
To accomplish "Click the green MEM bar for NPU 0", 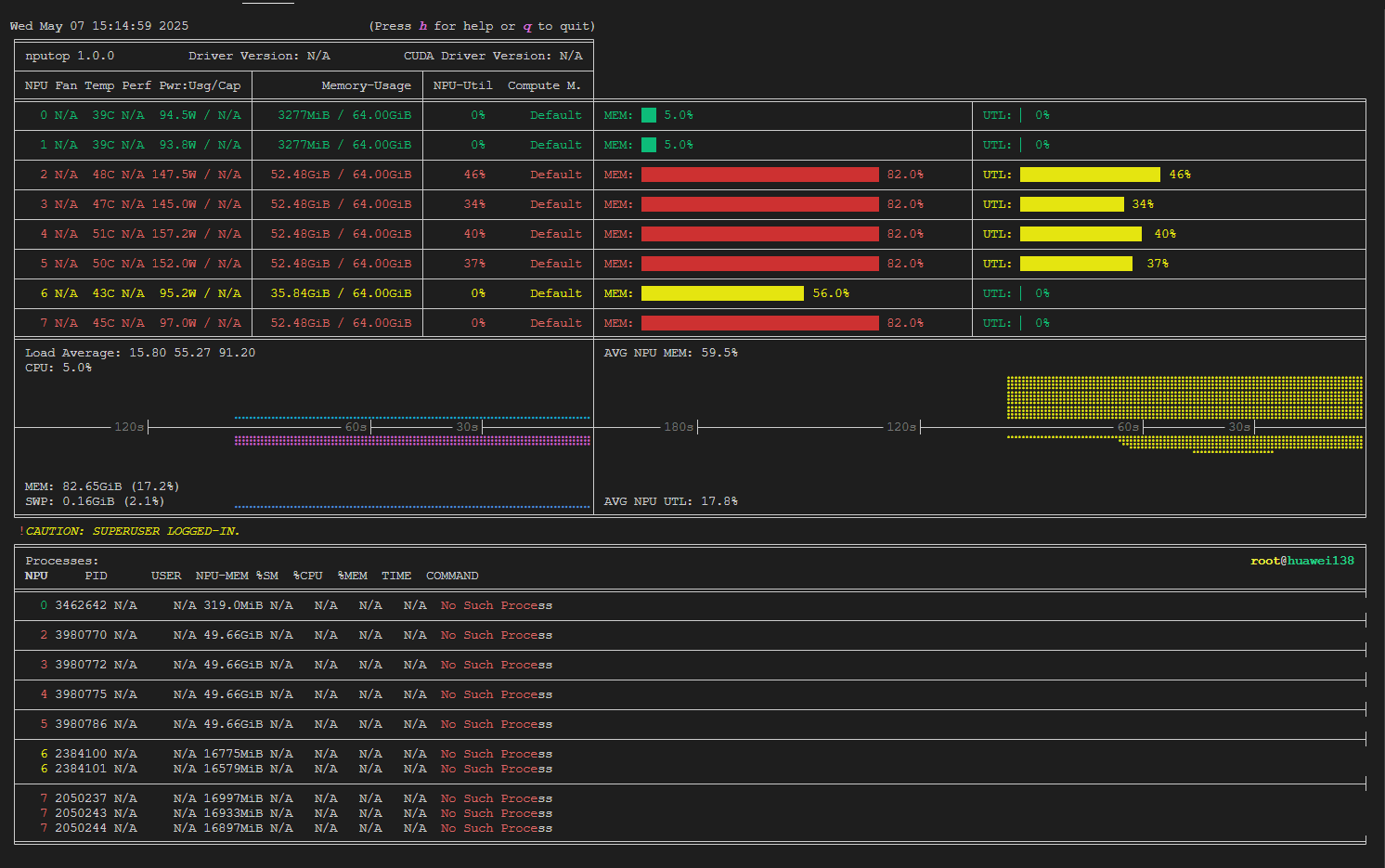I will (x=649, y=115).
